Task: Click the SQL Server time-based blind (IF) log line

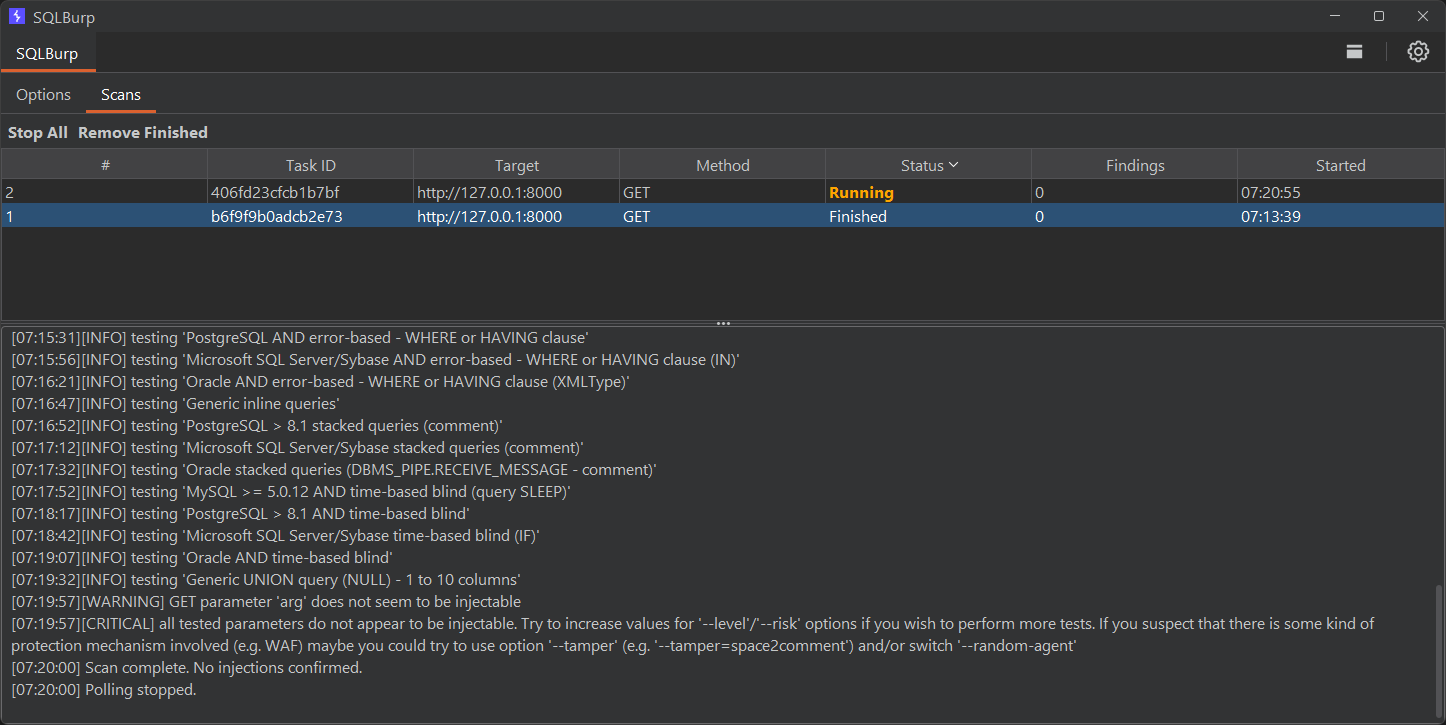Action: click(275, 536)
